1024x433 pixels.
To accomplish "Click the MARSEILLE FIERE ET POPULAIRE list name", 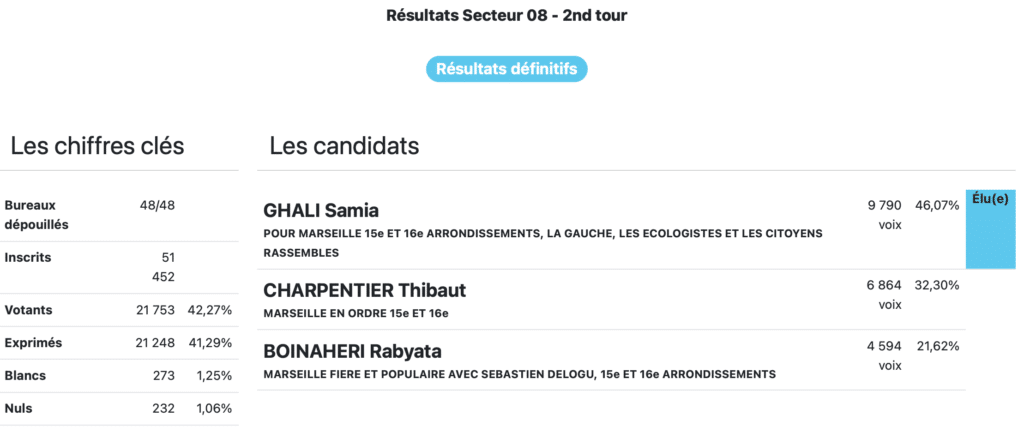I will [519, 375].
